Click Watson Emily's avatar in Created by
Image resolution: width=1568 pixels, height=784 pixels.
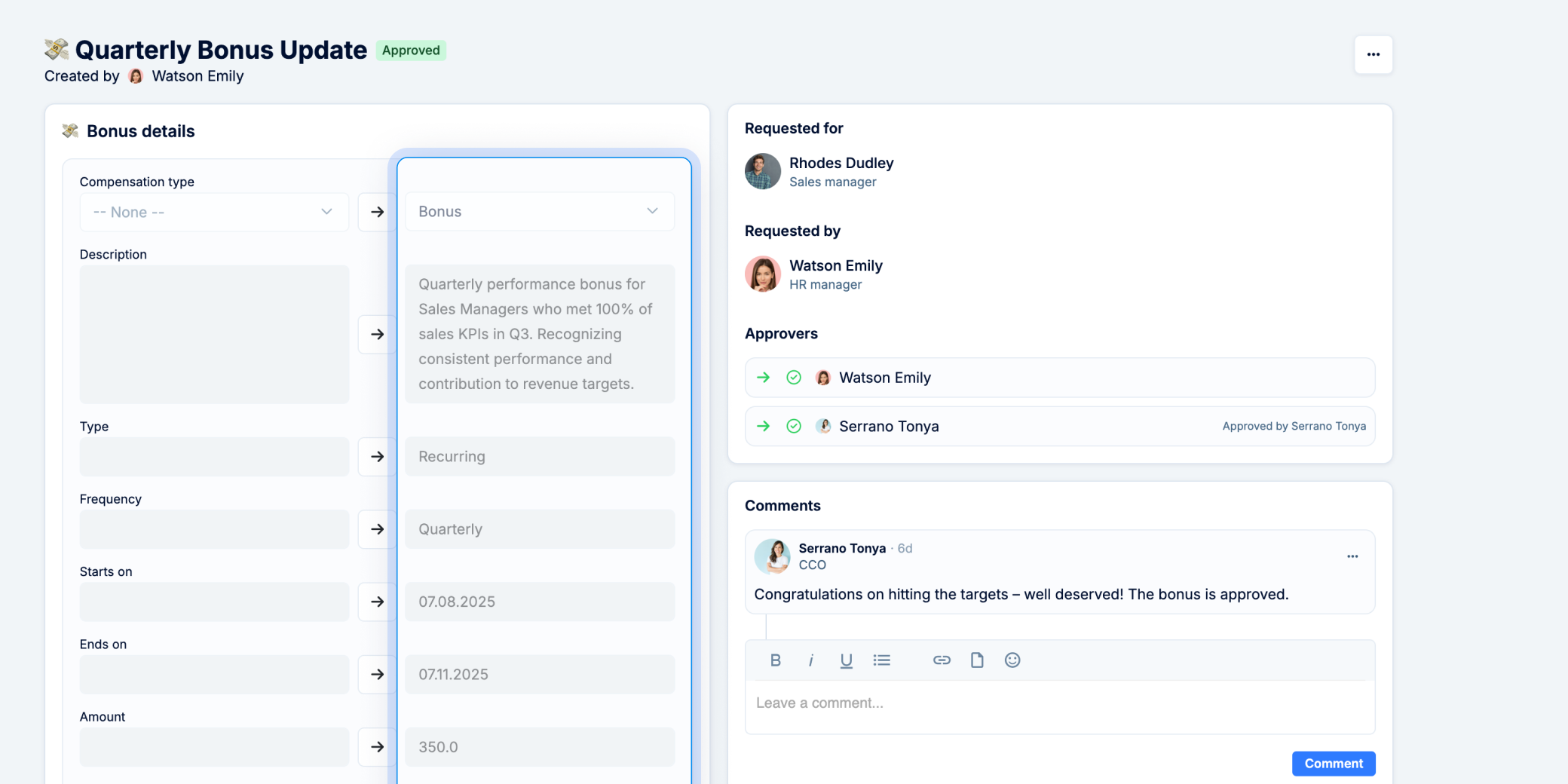point(136,76)
